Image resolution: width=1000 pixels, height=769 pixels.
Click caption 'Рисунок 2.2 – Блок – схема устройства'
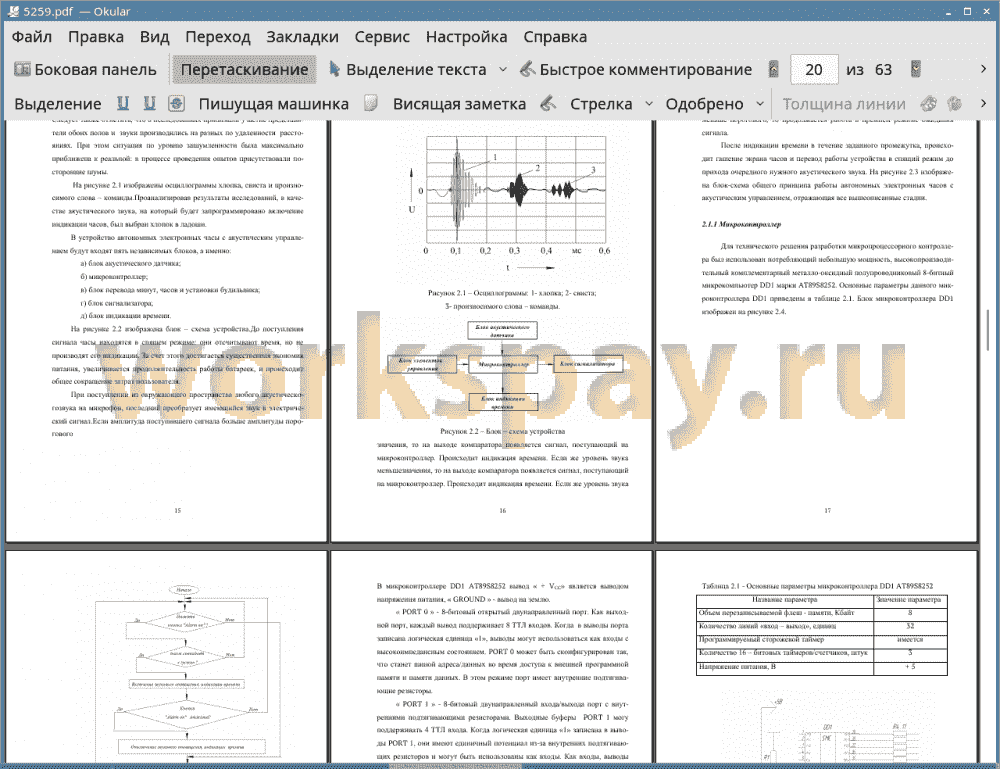[502, 432]
